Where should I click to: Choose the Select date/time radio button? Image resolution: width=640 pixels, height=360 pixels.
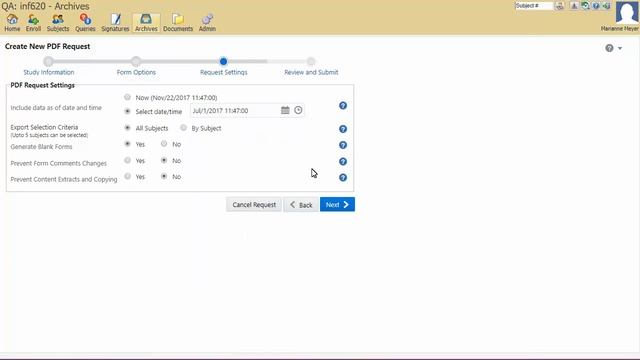127,111
